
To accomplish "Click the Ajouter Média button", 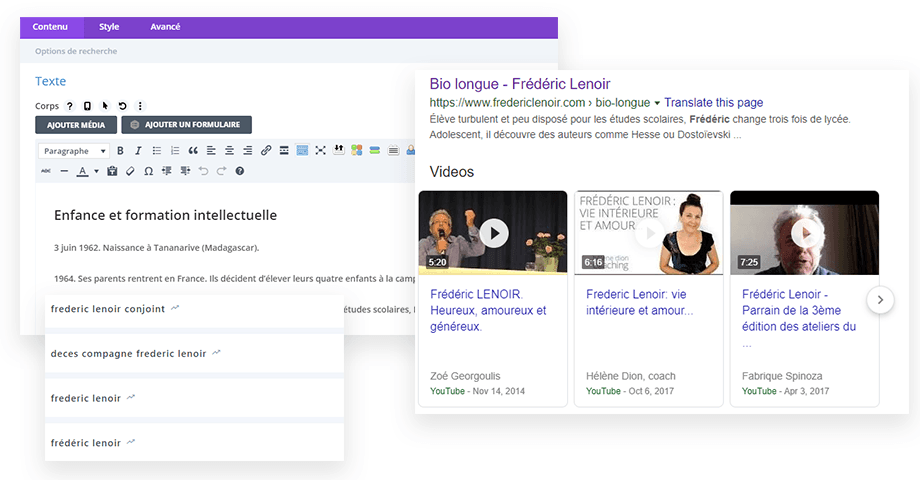I will click(x=76, y=125).
